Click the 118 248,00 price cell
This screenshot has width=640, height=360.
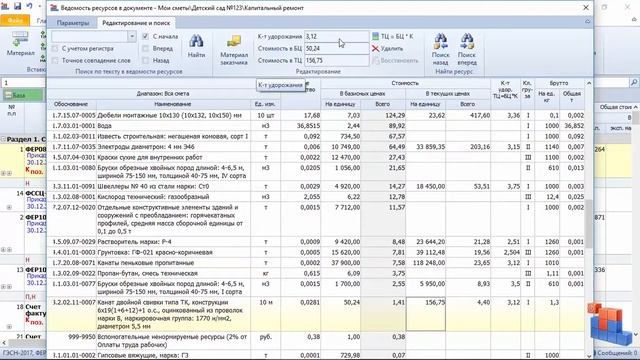[426, 263]
